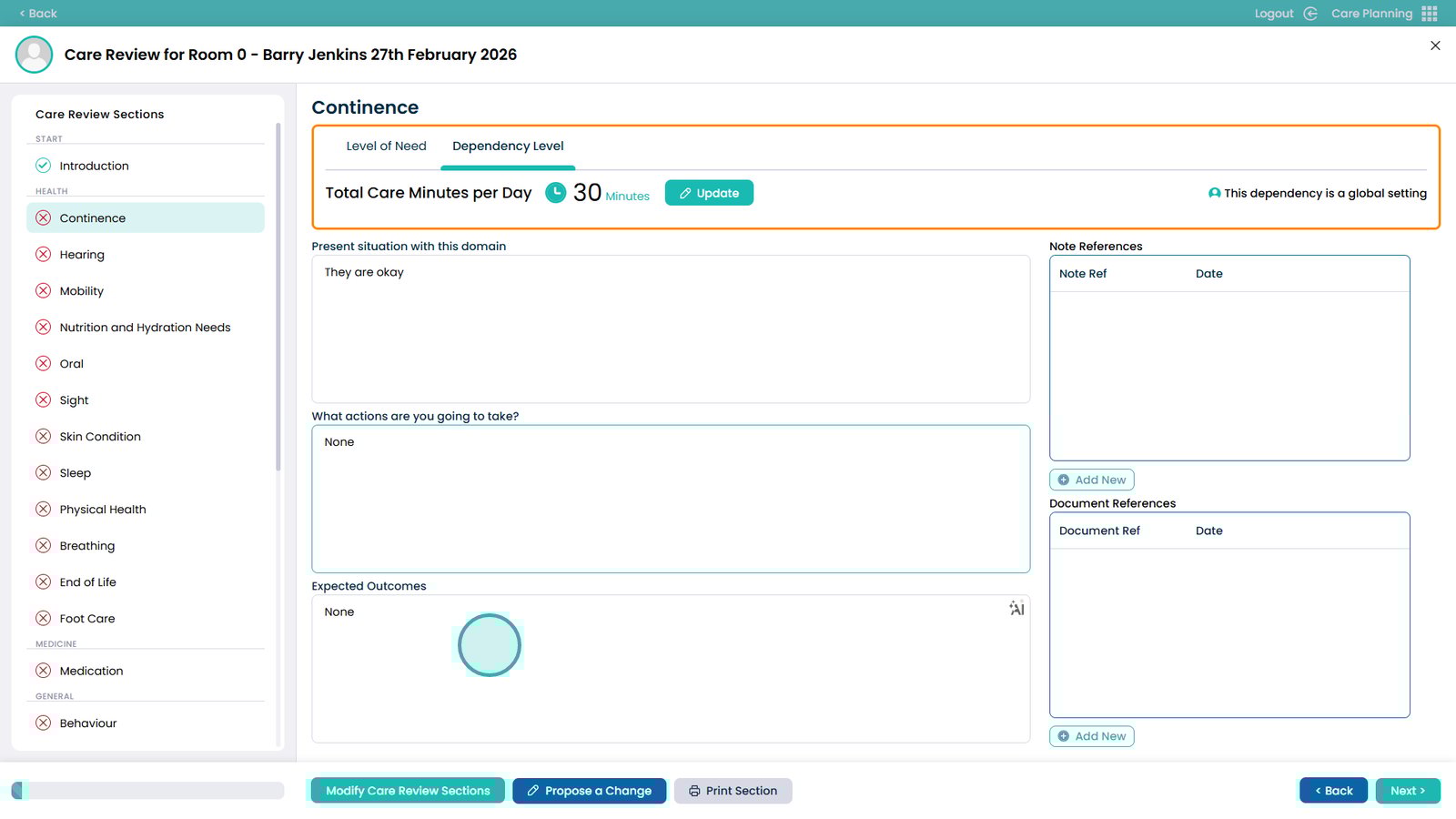Click the clock icon beside 30 Minutes
The height and width of the screenshot is (819, 1456).
(x=555, y=193)
